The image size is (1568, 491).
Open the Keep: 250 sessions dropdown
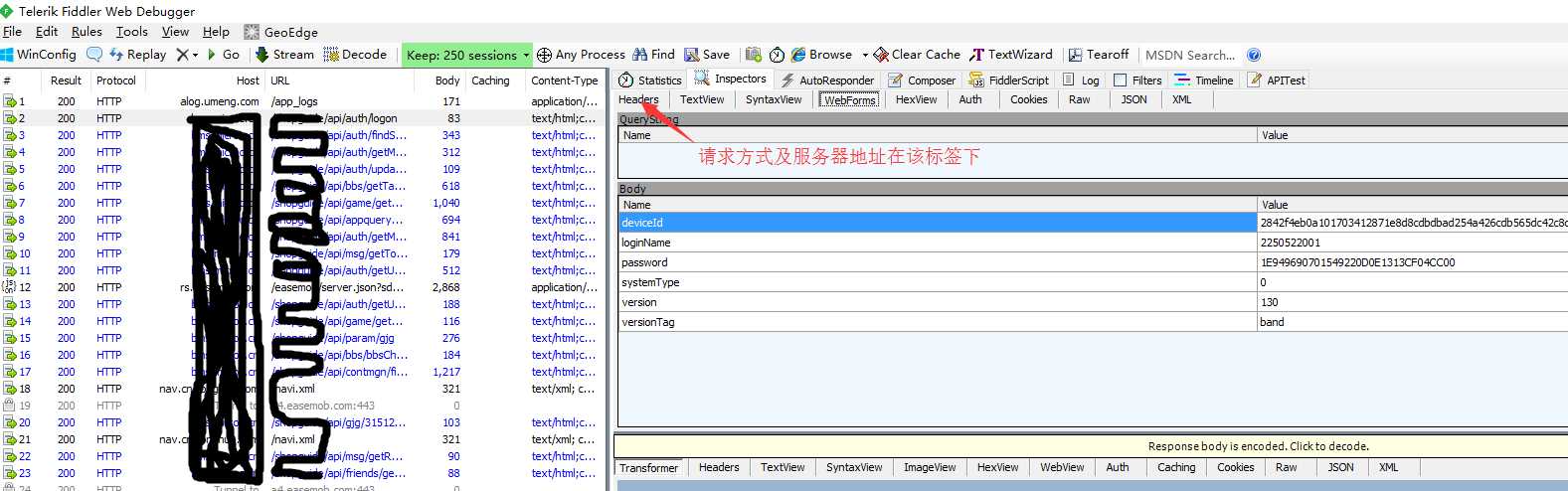point(466,55)
